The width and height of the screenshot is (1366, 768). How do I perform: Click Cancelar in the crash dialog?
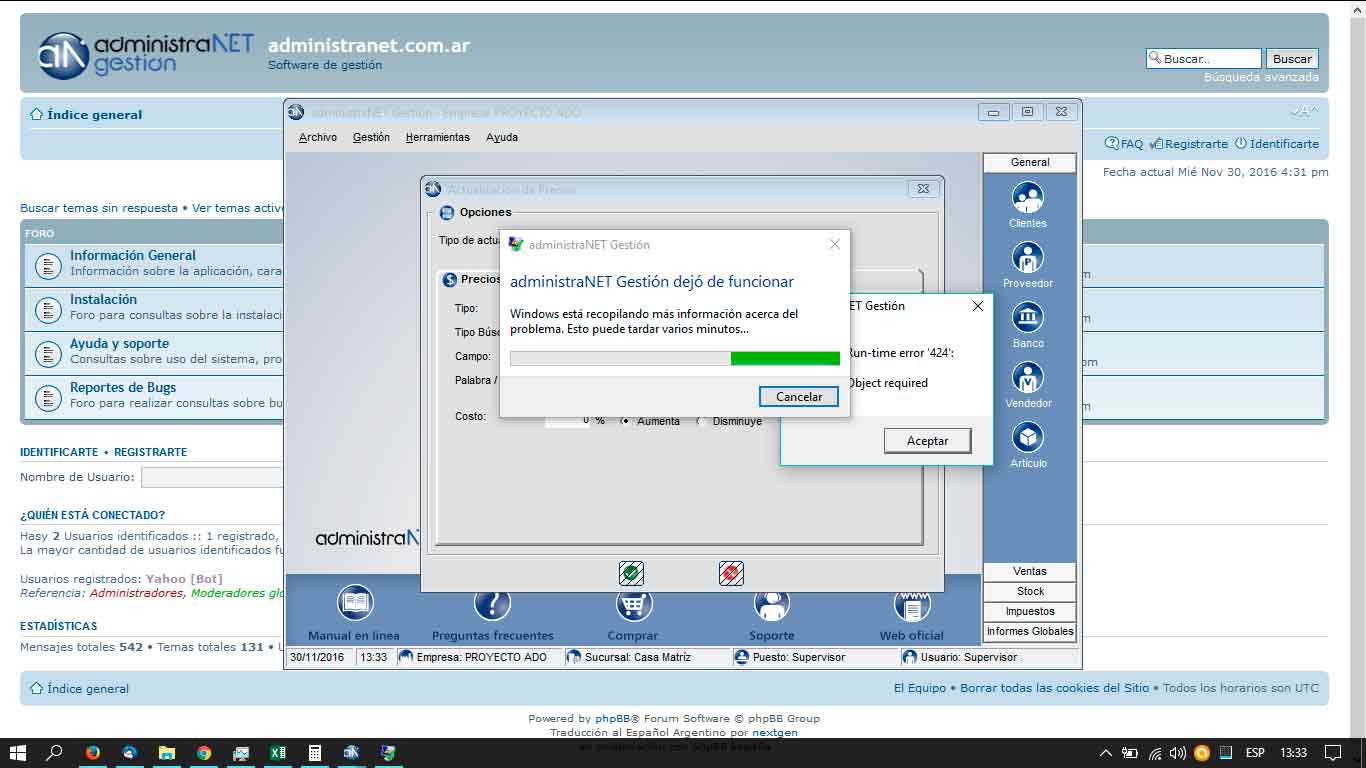pos(799,397)
